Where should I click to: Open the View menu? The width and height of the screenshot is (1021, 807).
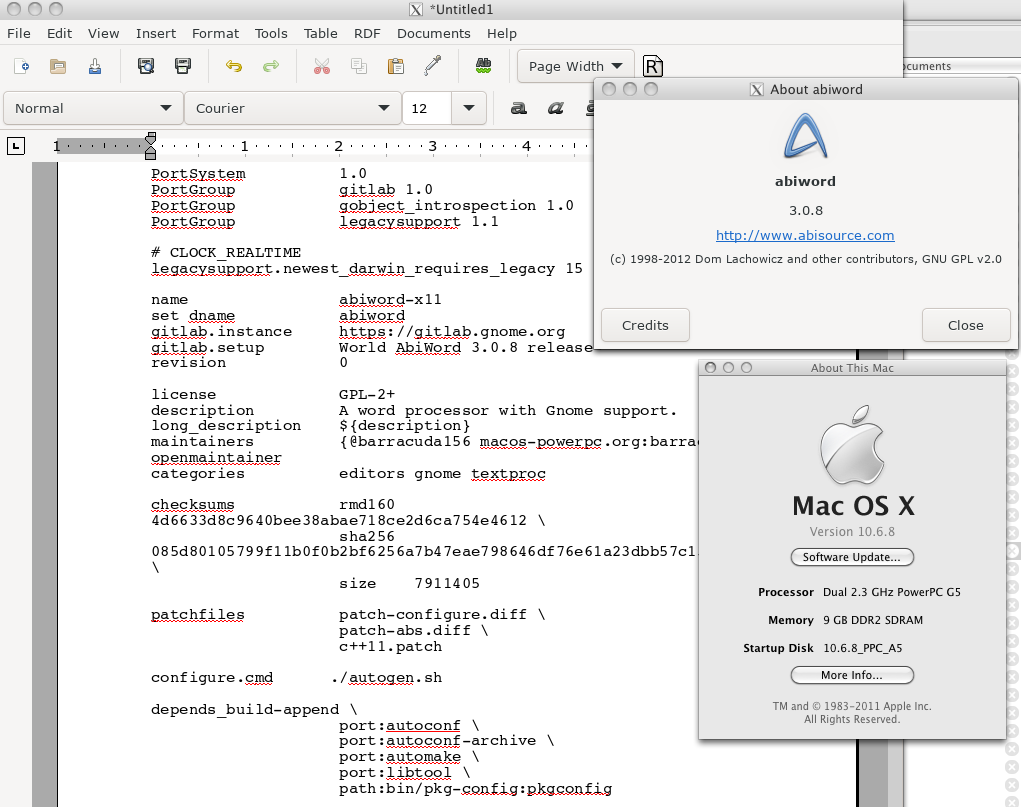pyautogui.click(x=104, y=33)
